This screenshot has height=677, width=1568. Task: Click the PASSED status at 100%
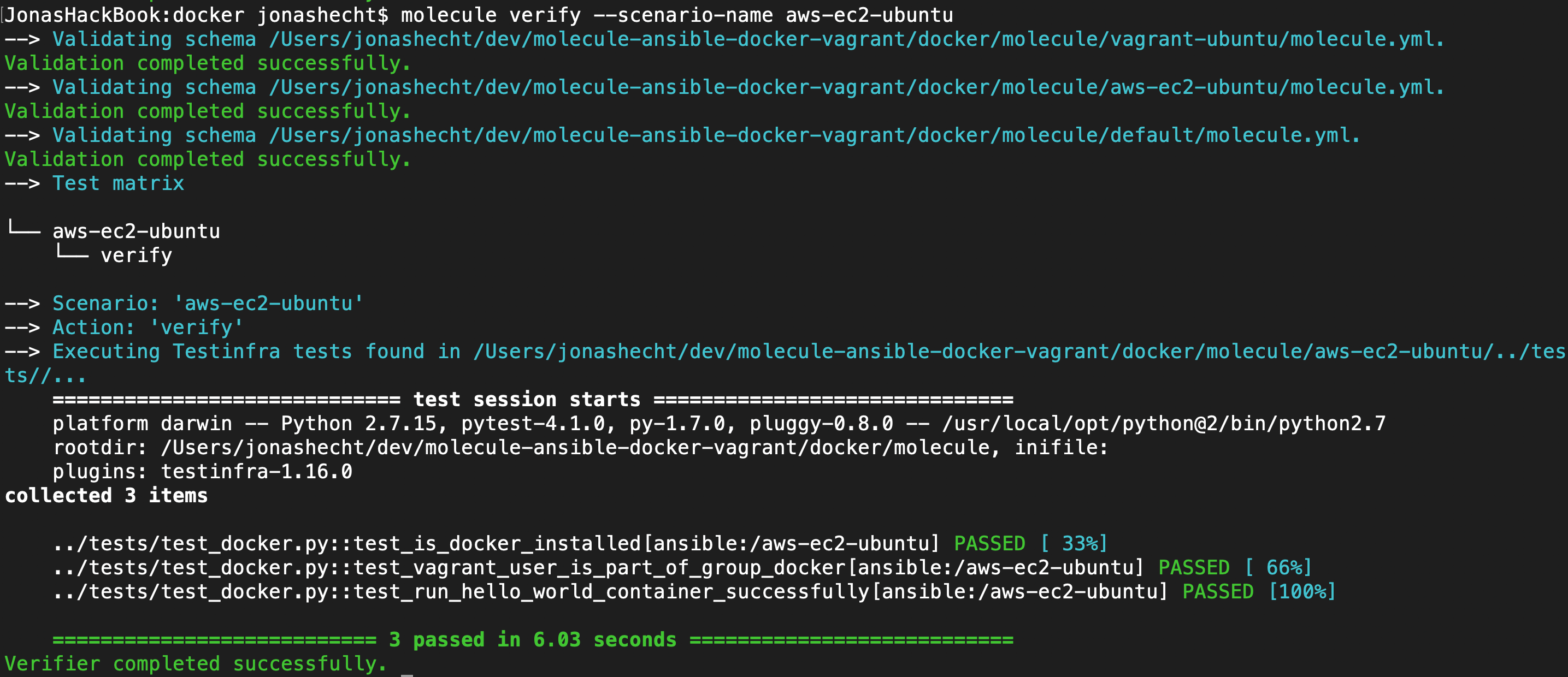click(1217, 591)
